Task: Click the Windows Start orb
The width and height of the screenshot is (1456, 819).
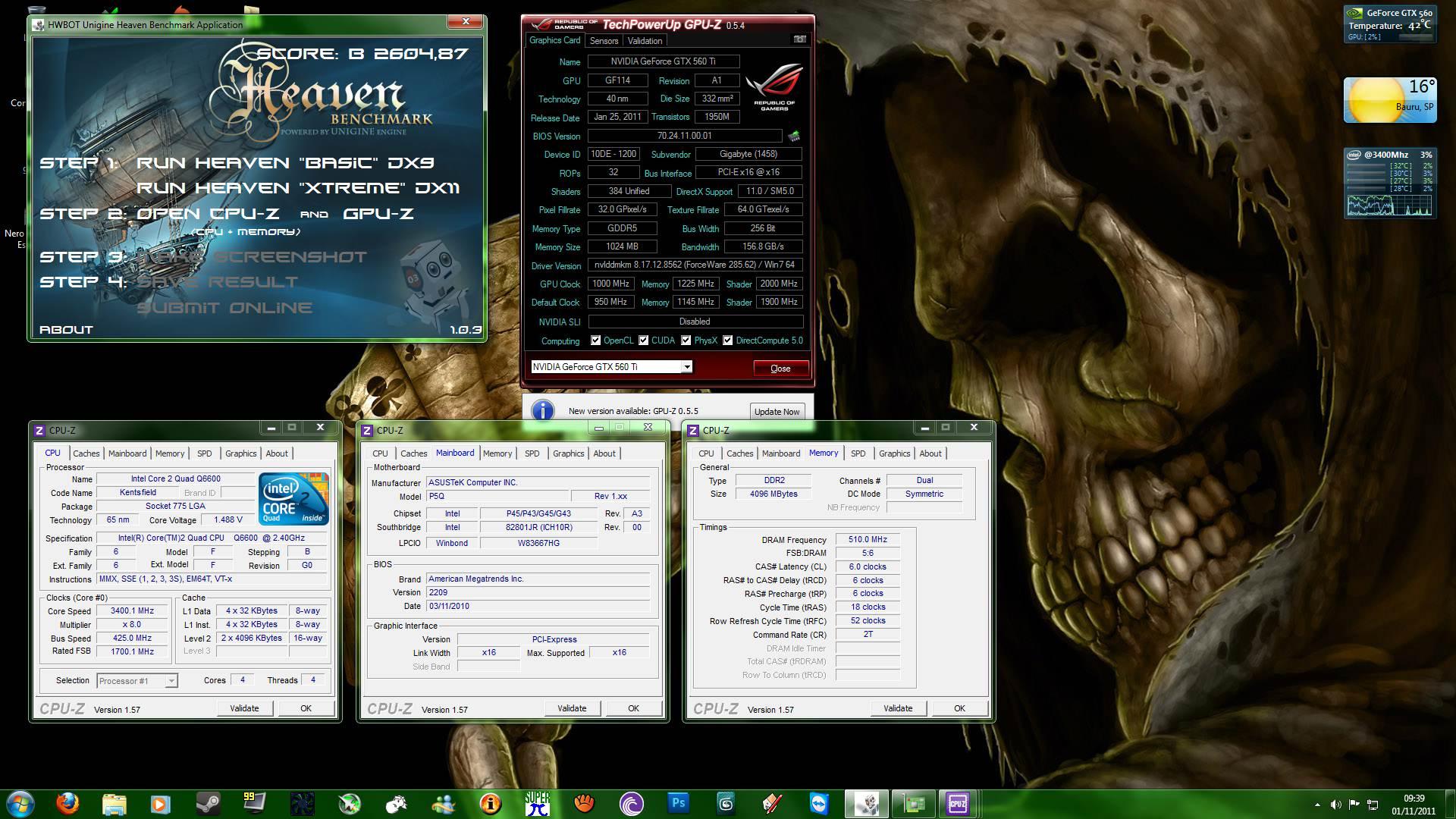Action: pos(20,803)
